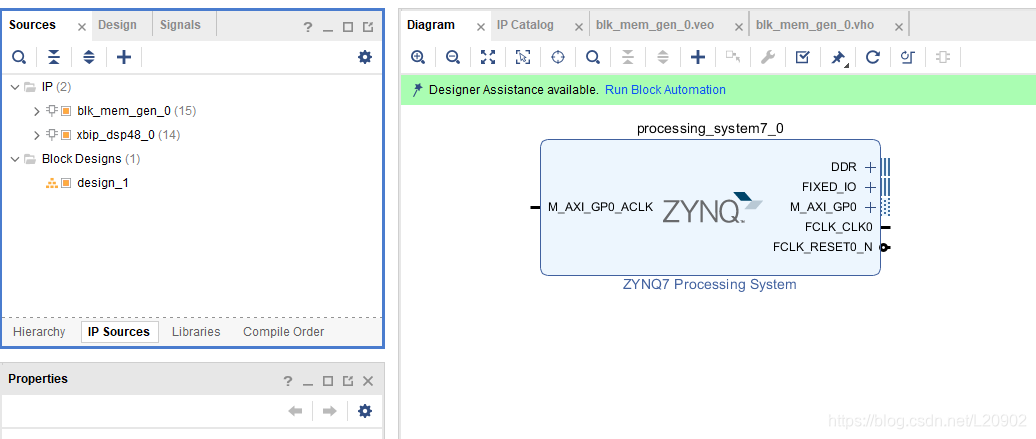Collapse all items in Sources panel
This screenshot has height=439, width=1036.
pos(54,58)
